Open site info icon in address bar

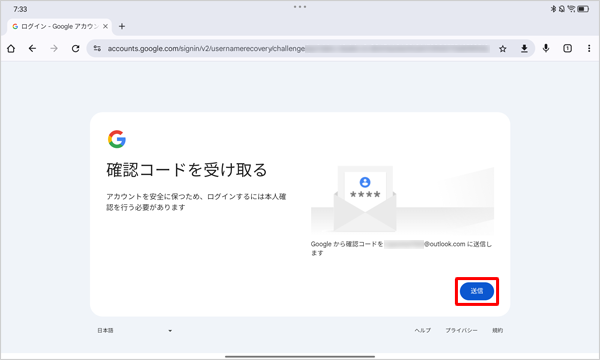97,49
